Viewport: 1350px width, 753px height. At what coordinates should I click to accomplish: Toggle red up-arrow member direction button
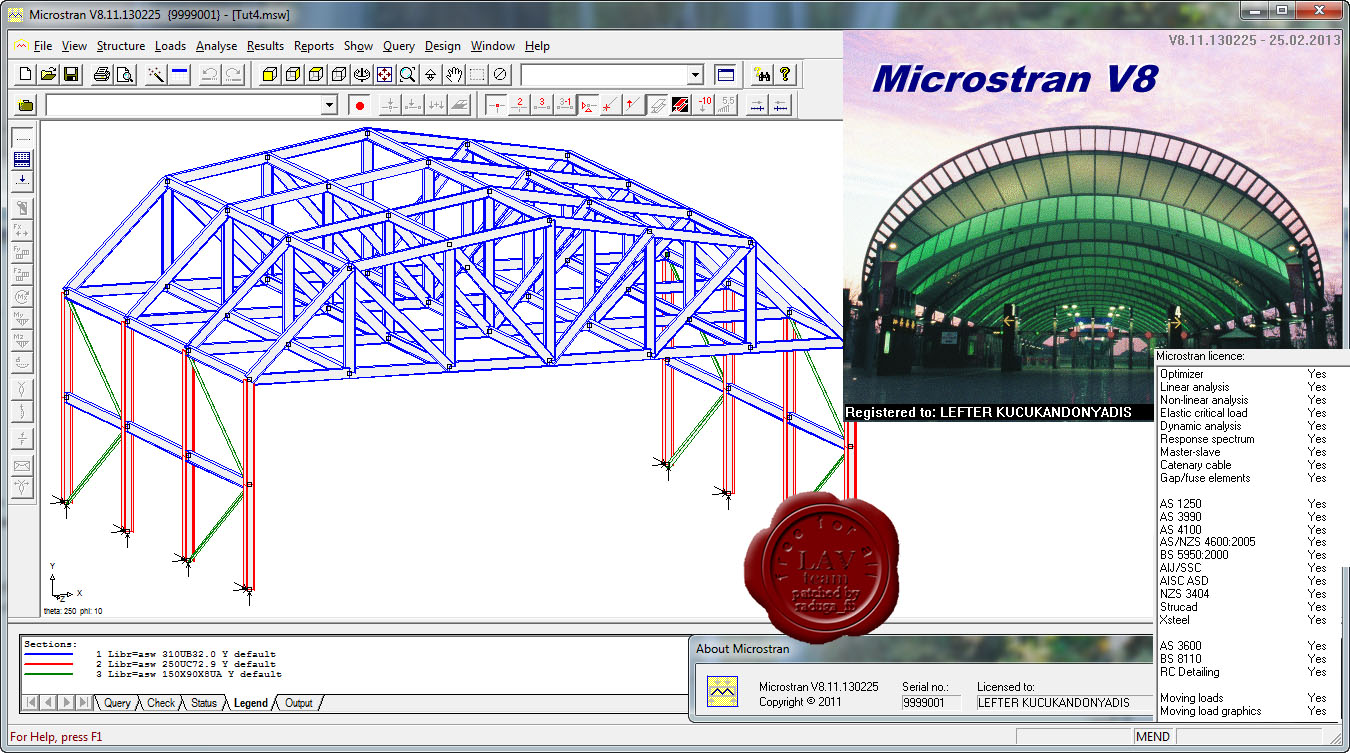click(634, 105)
